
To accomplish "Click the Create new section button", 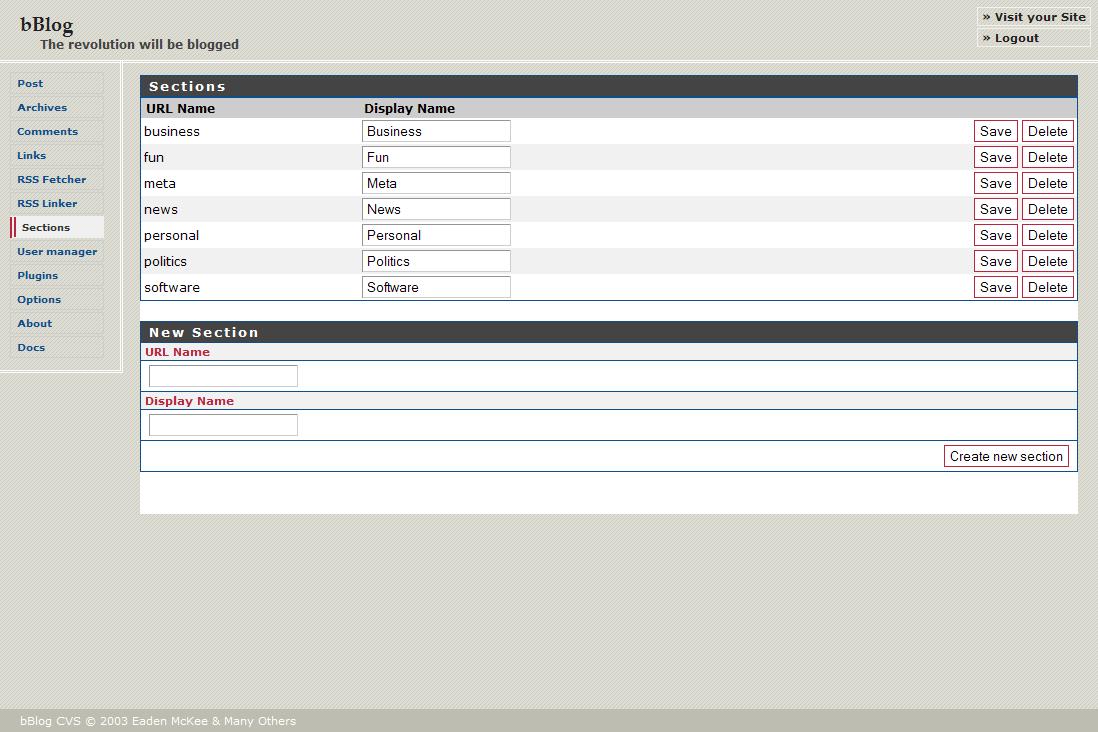I will [x=1006, y=456].
